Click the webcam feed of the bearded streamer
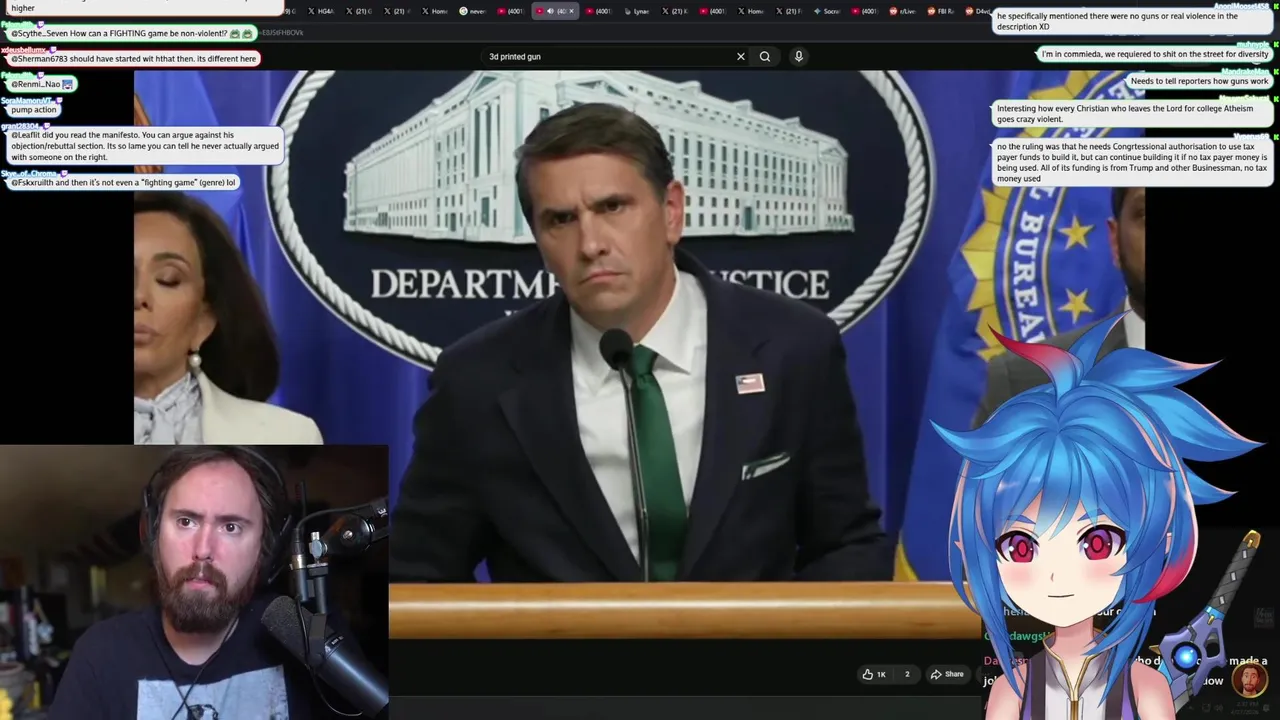 click(x=194, y=582)
